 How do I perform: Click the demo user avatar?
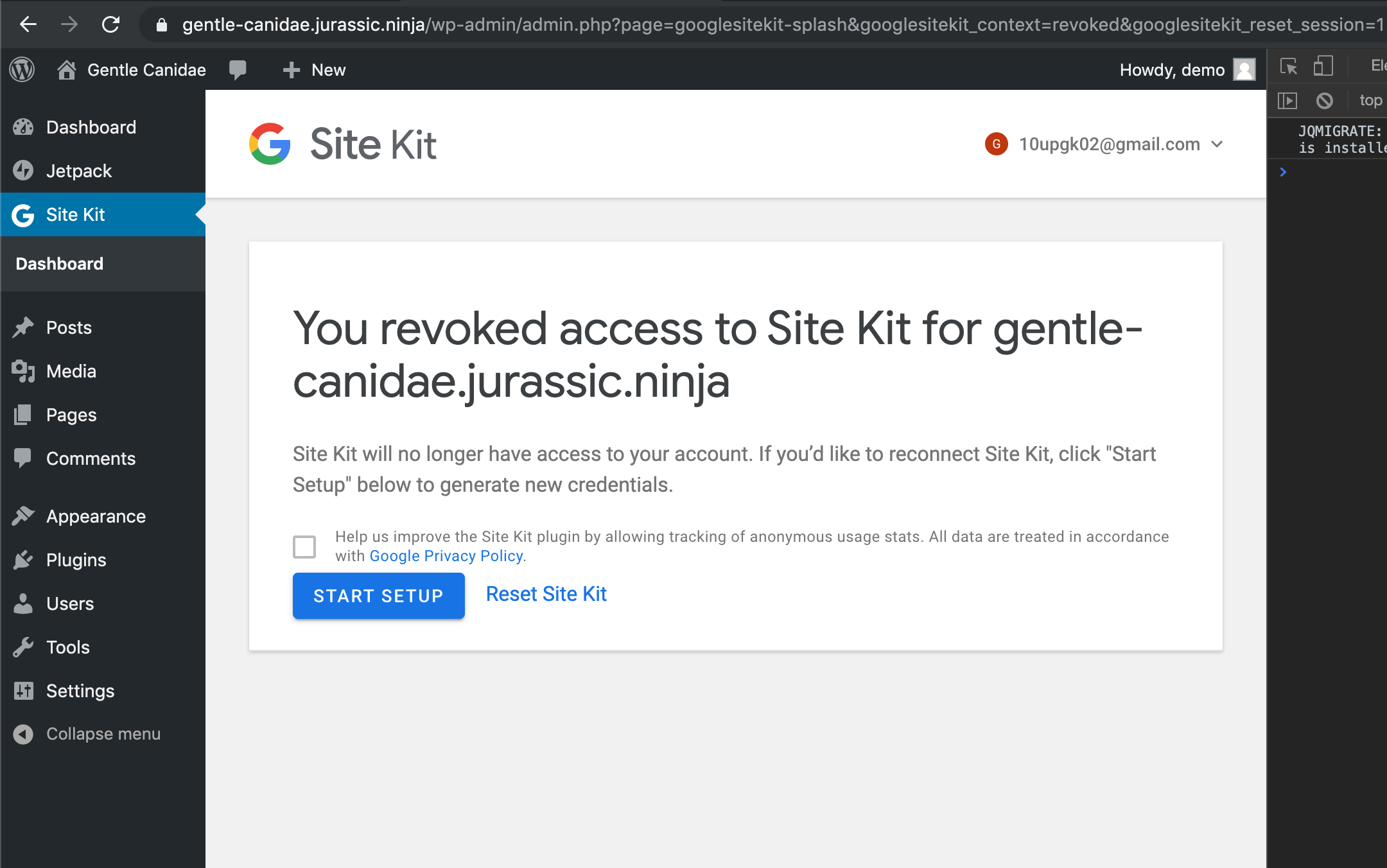(x=1244, y=69)
